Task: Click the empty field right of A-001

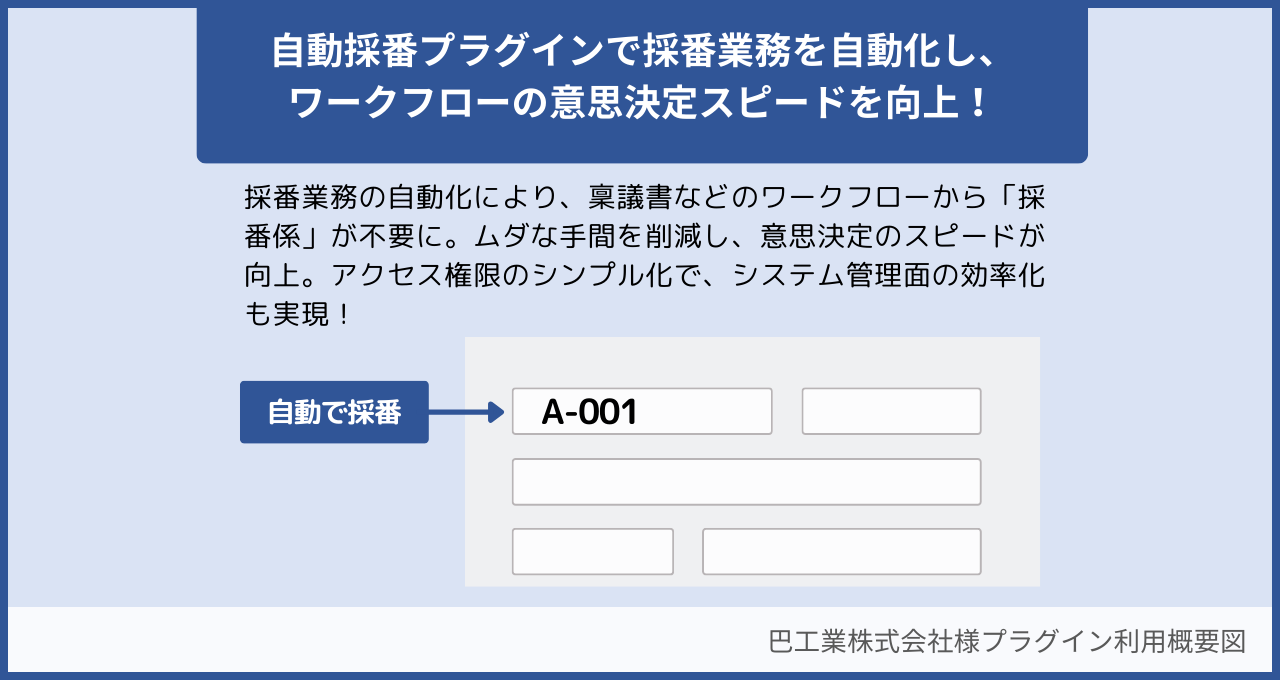Action: [891, 412]
